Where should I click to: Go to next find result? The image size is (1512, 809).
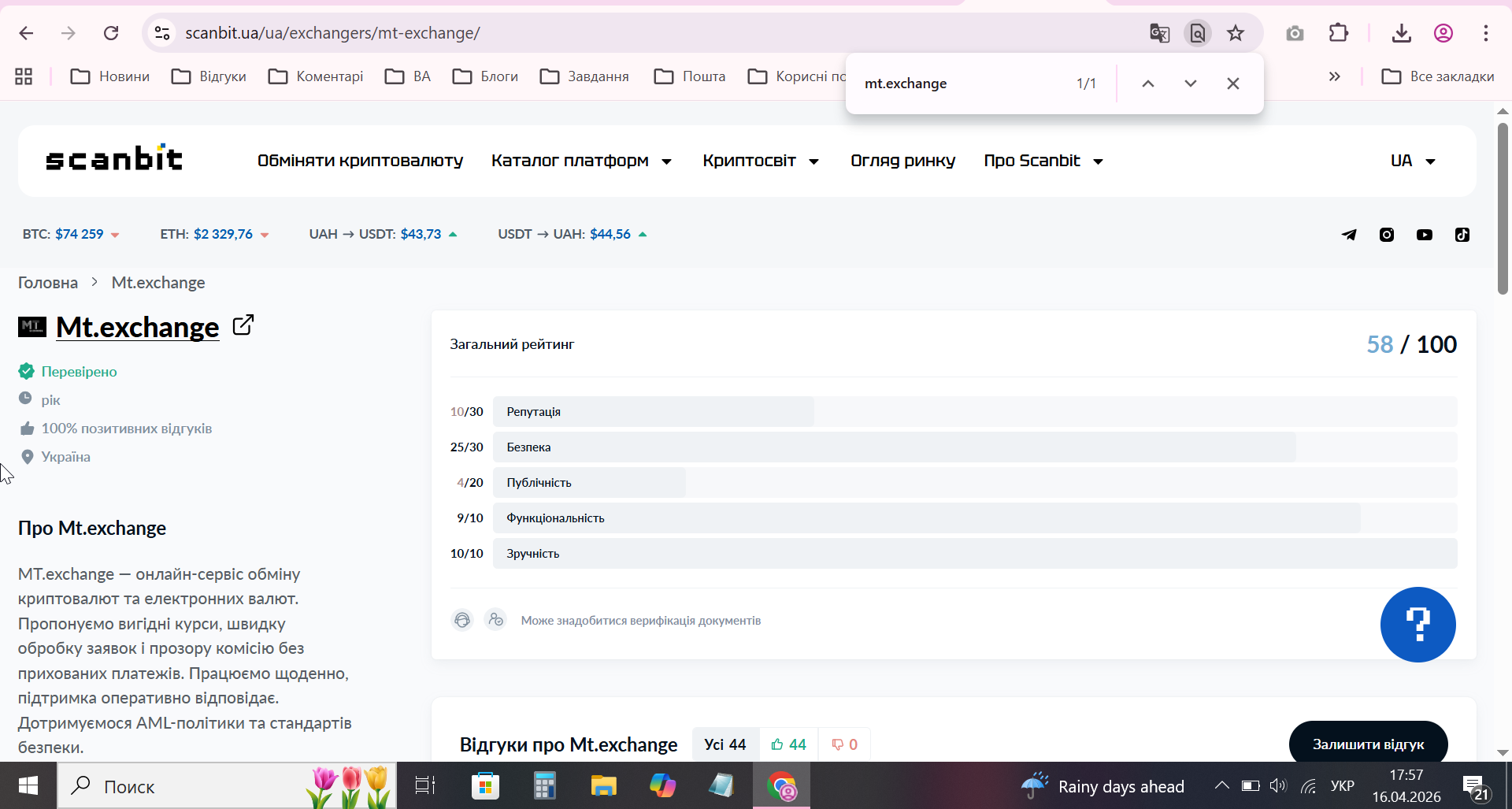(1191, 83)
